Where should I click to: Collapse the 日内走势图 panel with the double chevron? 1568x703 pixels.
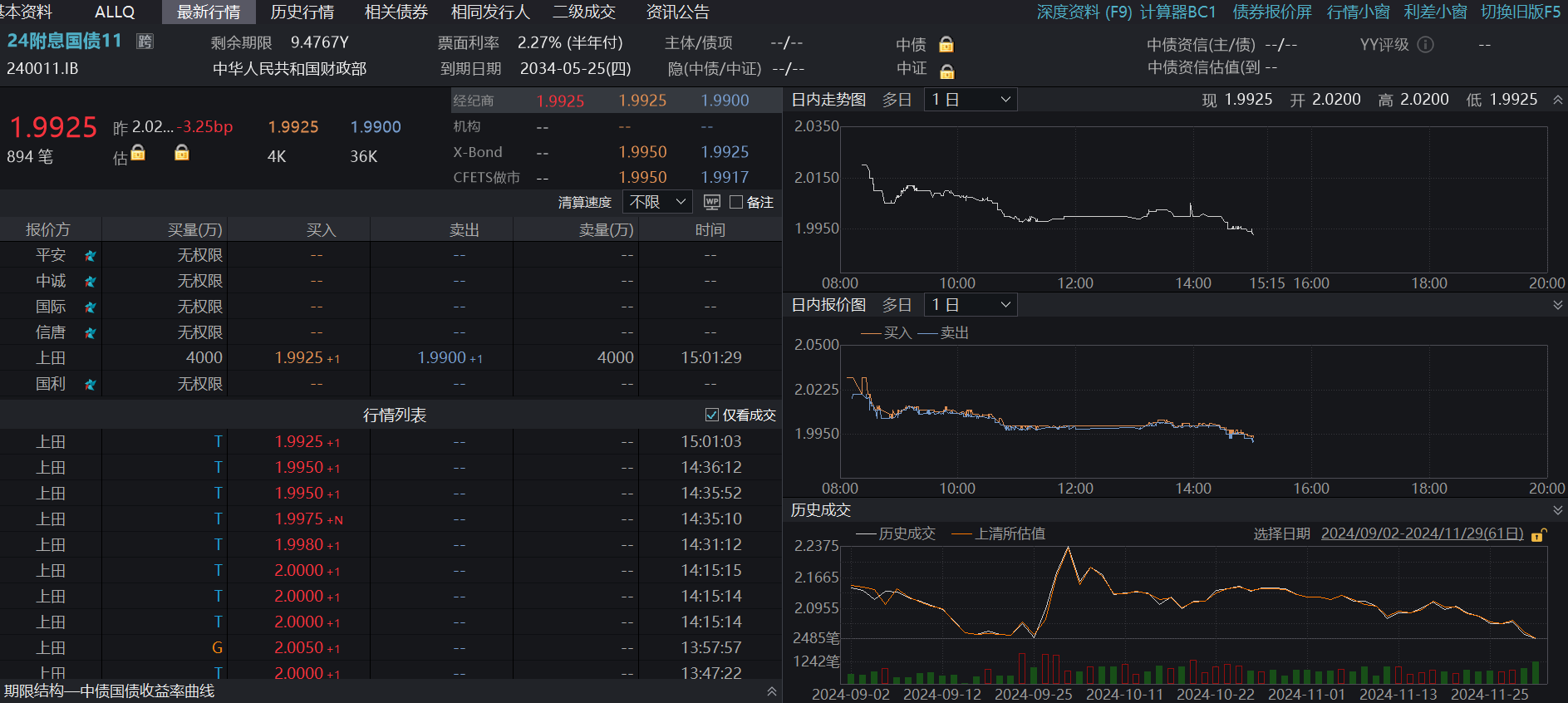[1557, 100]
